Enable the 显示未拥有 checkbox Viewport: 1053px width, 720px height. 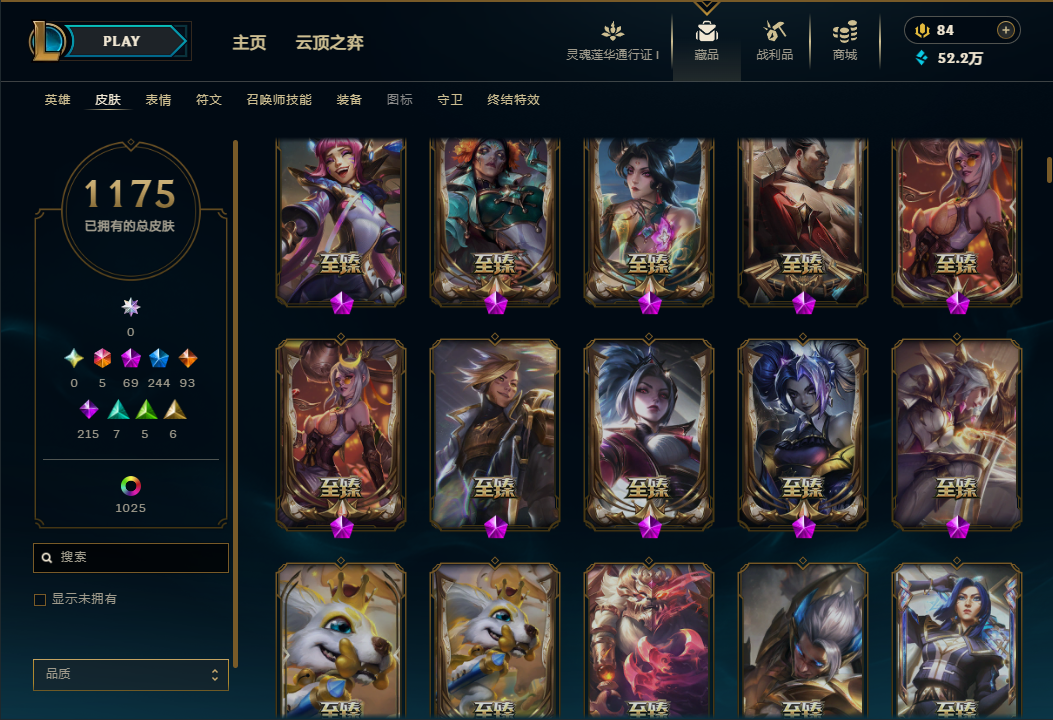click(x=40, y=599)
